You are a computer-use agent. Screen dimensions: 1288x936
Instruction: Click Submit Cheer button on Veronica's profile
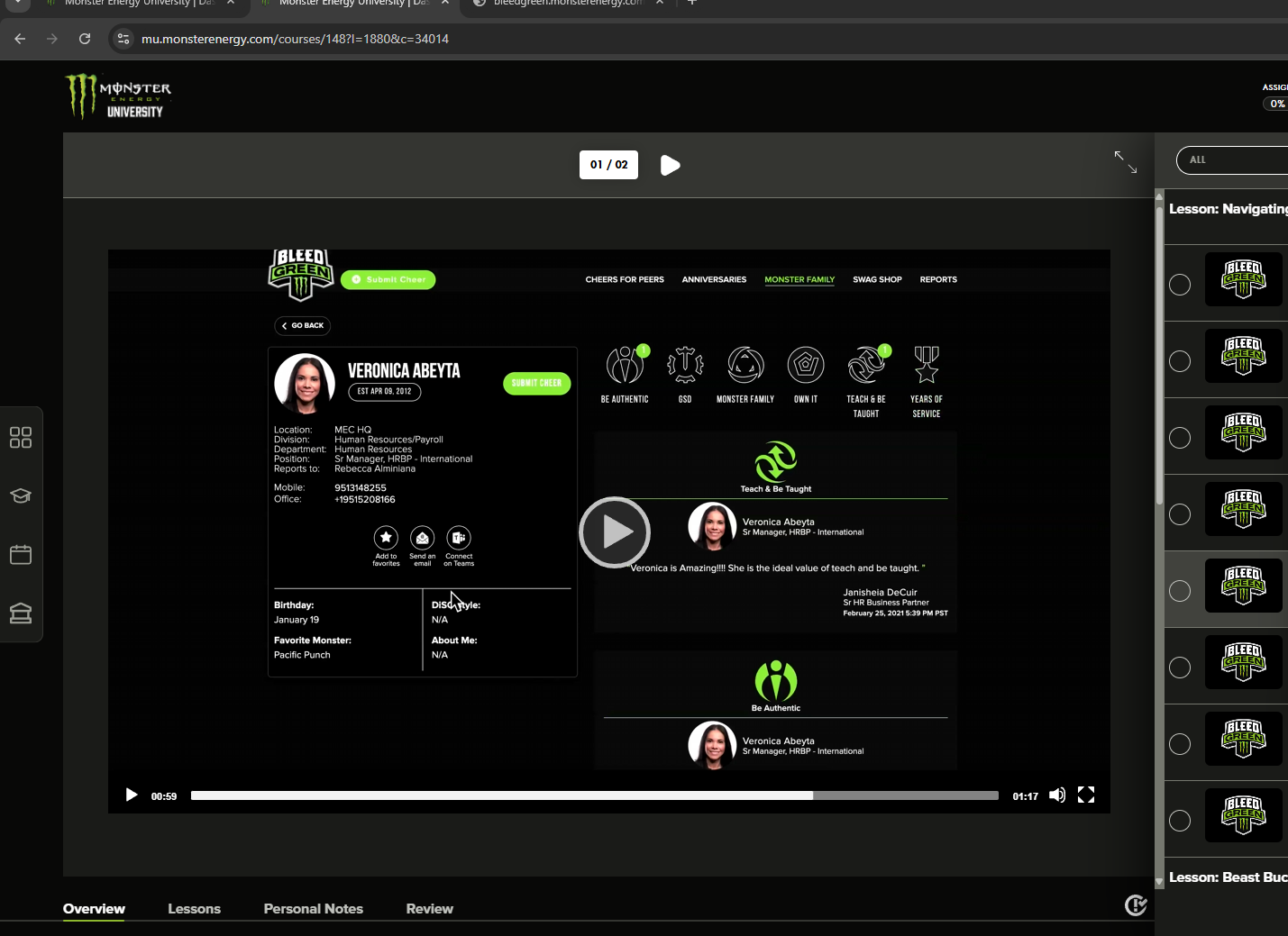click(536, 384)
